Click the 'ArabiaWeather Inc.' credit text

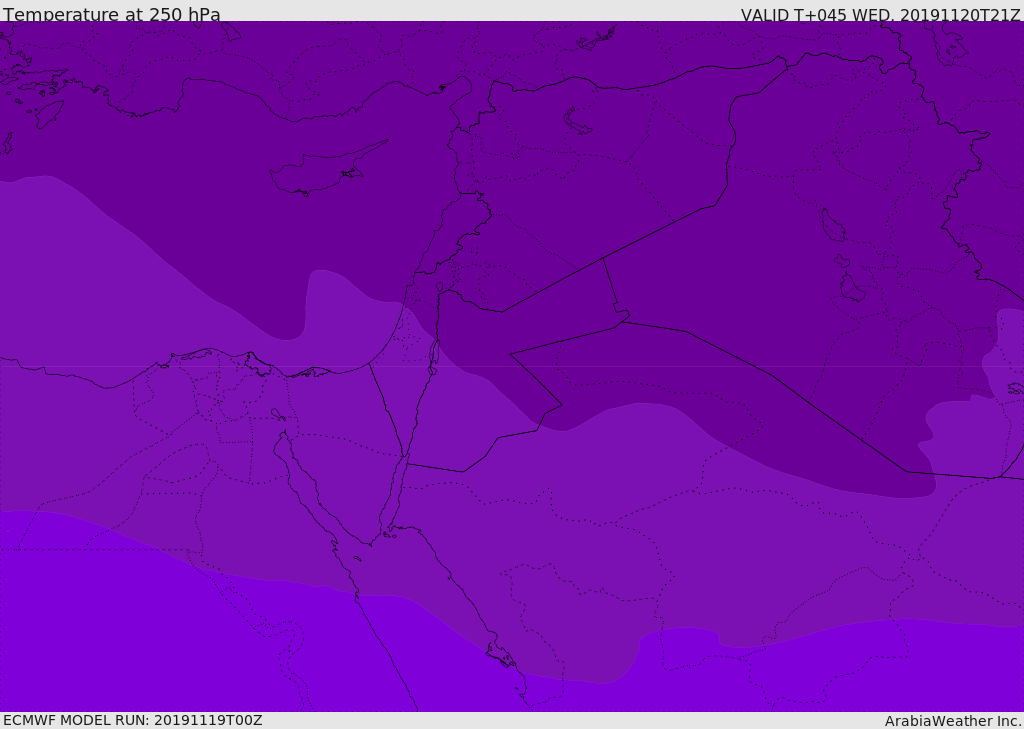point(953,721)
